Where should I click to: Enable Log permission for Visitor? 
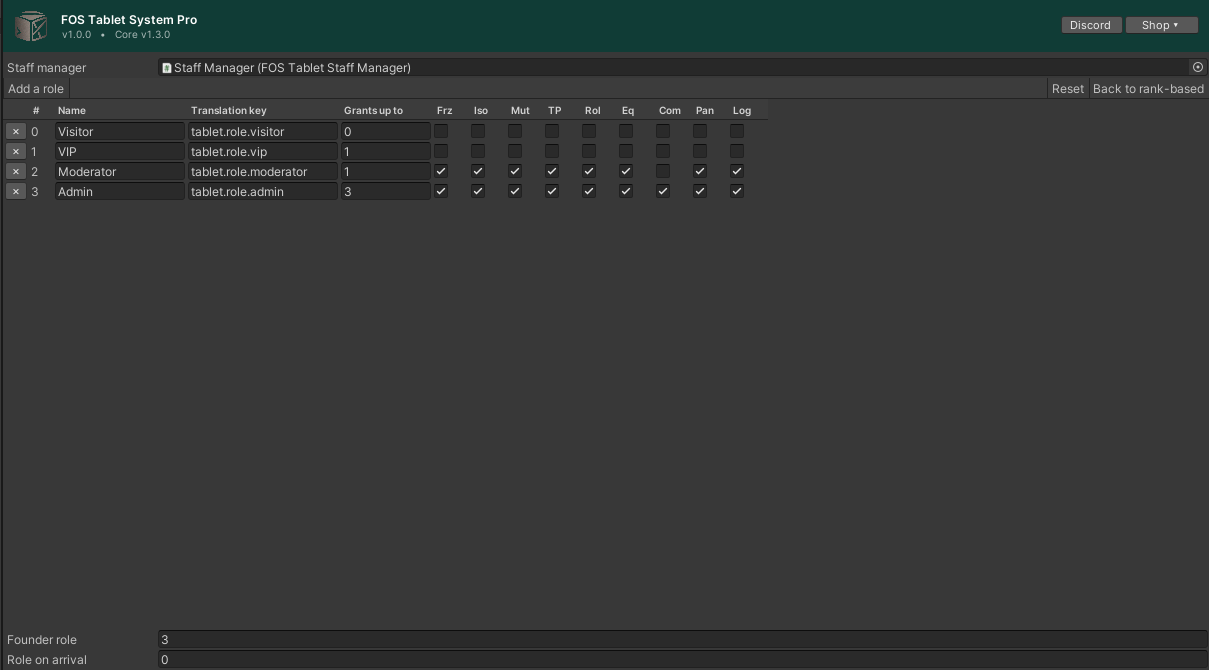point(737,131)
